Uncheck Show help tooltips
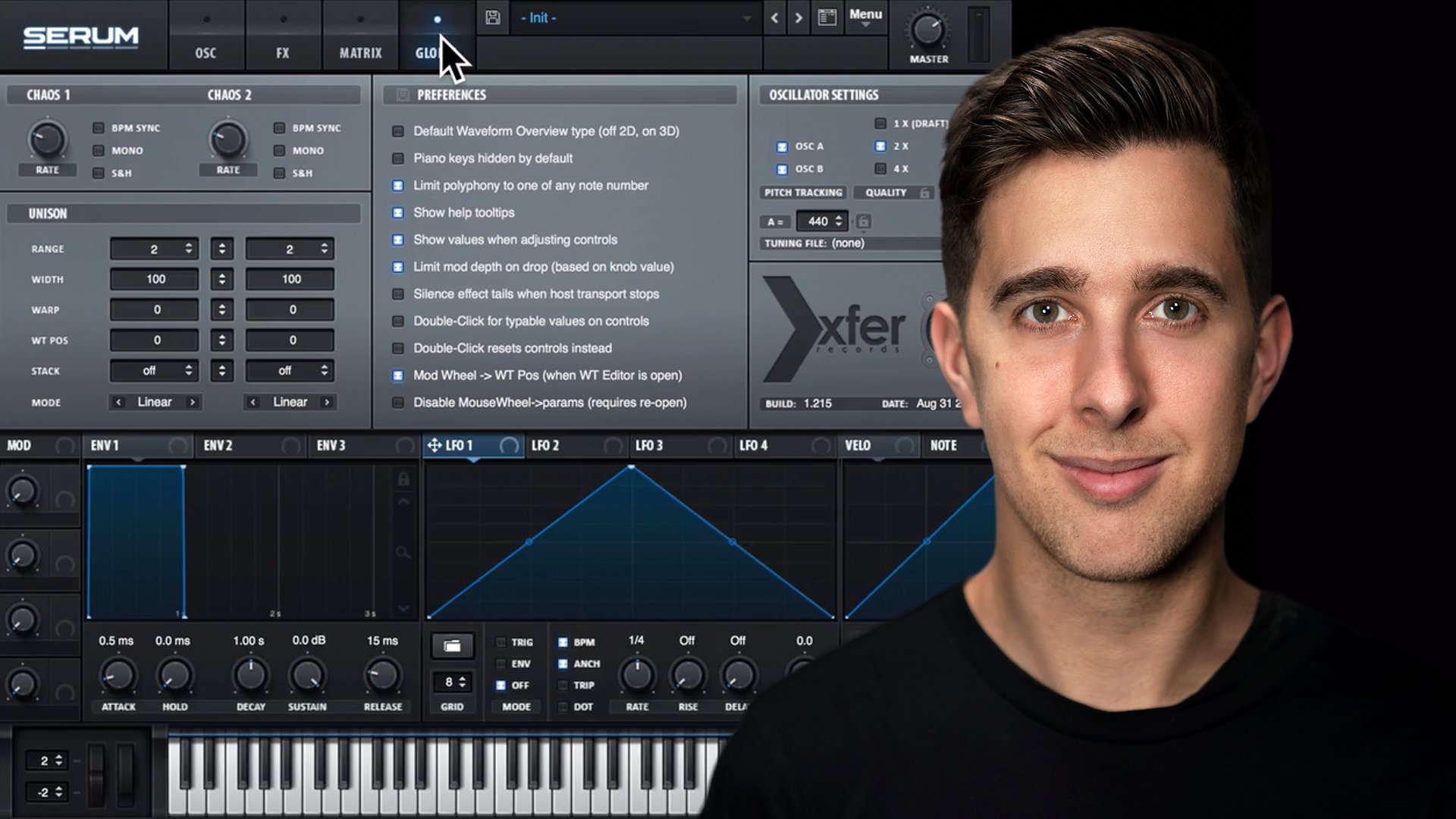The height and width of the screenshot is (819, 1456). click(x=397, y=213)
